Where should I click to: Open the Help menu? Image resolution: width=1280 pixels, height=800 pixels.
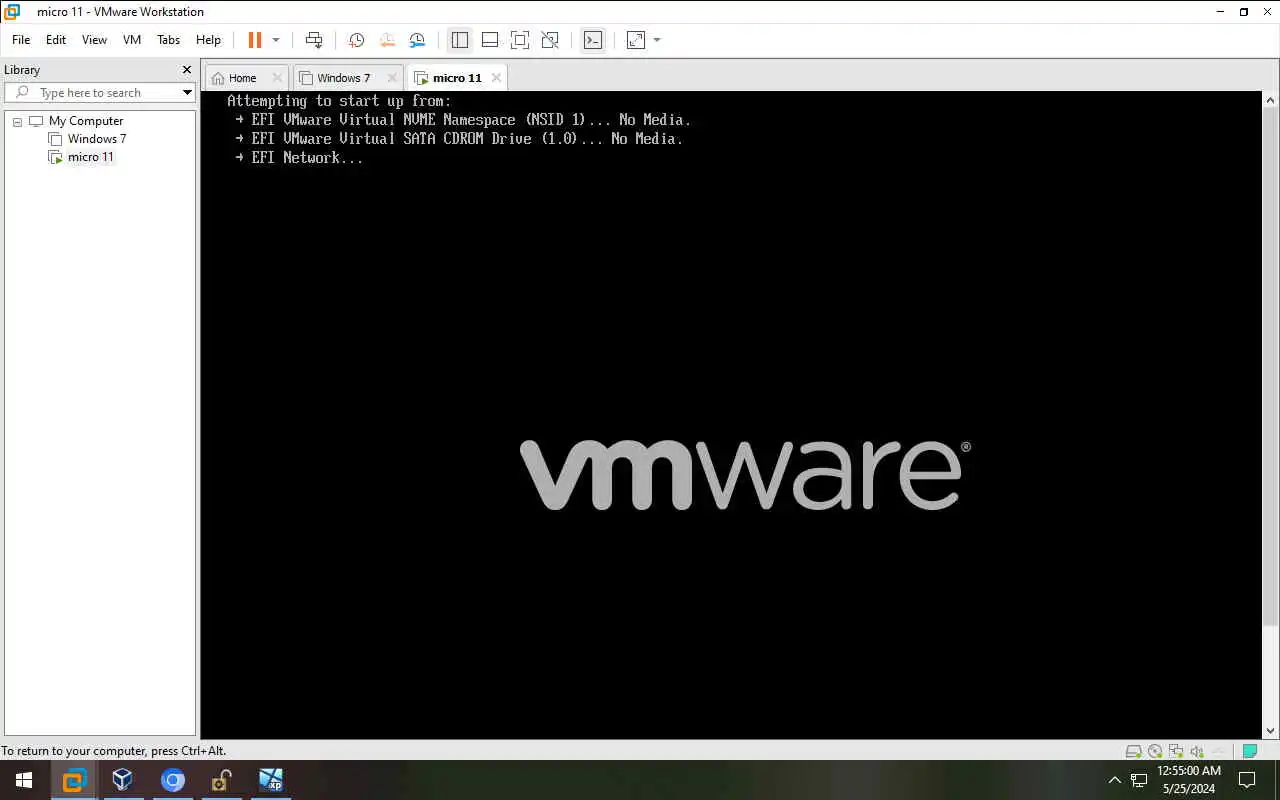[x=208, y=40]
